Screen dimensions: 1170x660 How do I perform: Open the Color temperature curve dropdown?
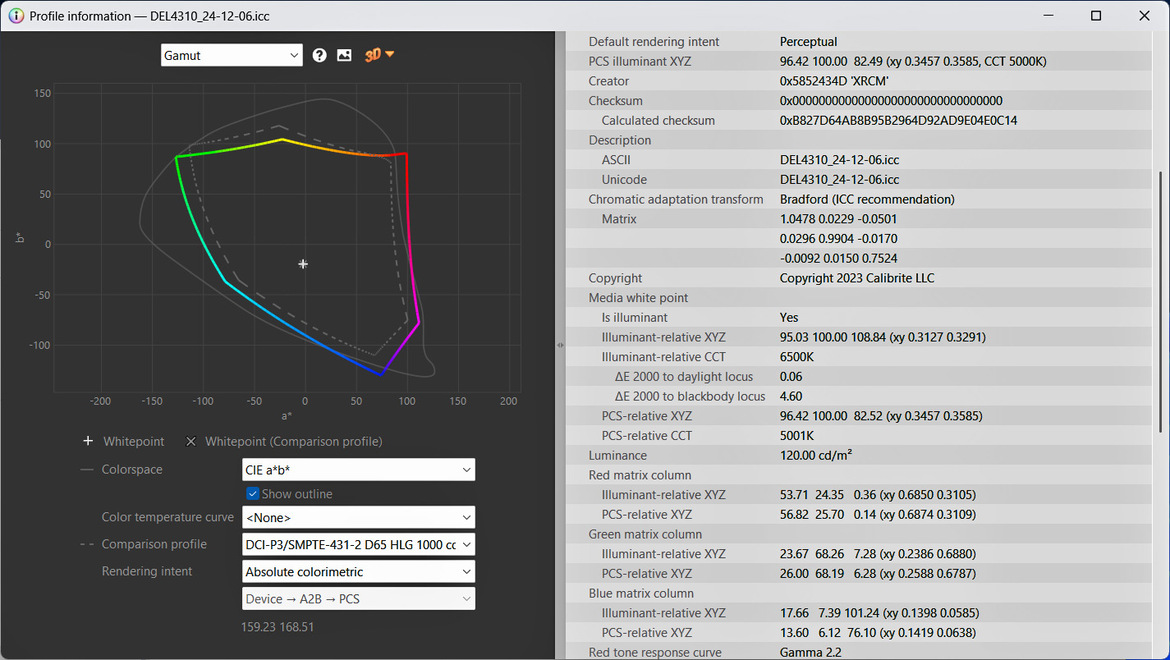(358, 518)
